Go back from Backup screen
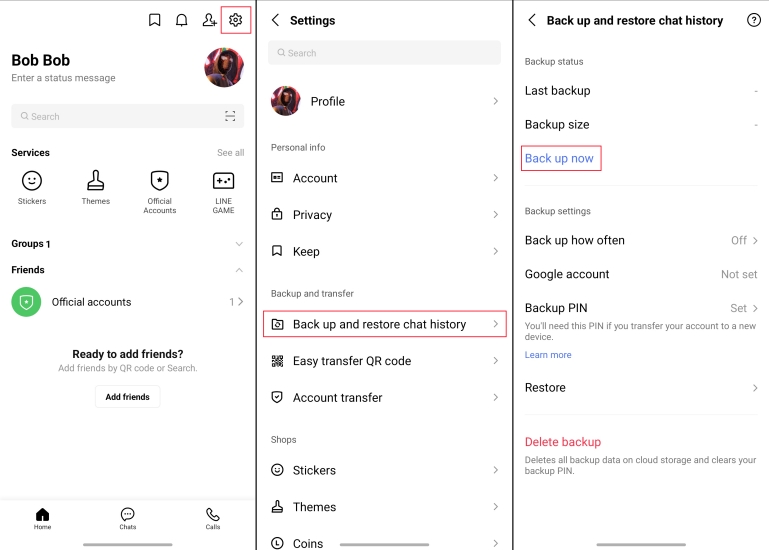This screenshot has height=550, width=769. pyautogui.click(x=532, y=20)
